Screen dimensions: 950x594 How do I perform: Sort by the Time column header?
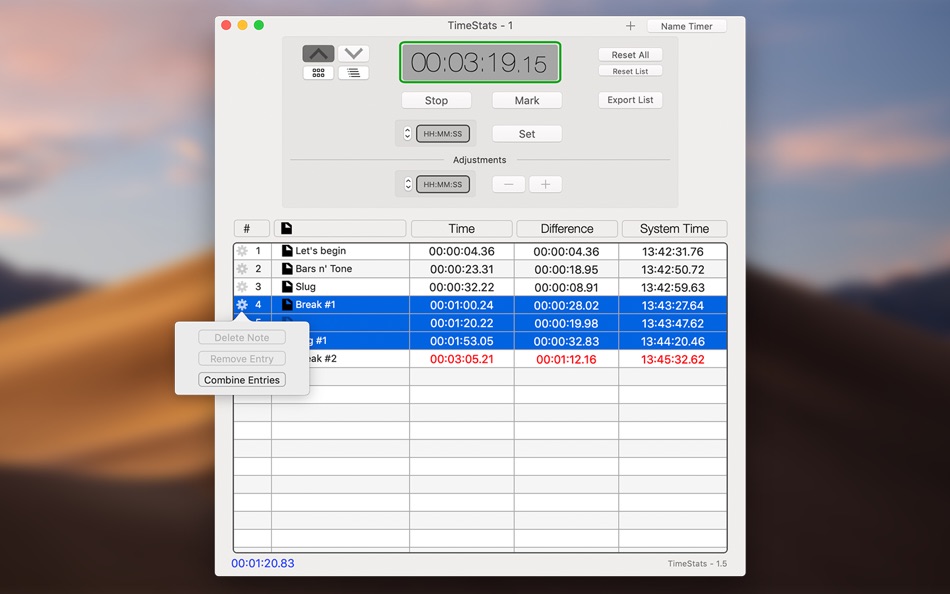point(462,229)
